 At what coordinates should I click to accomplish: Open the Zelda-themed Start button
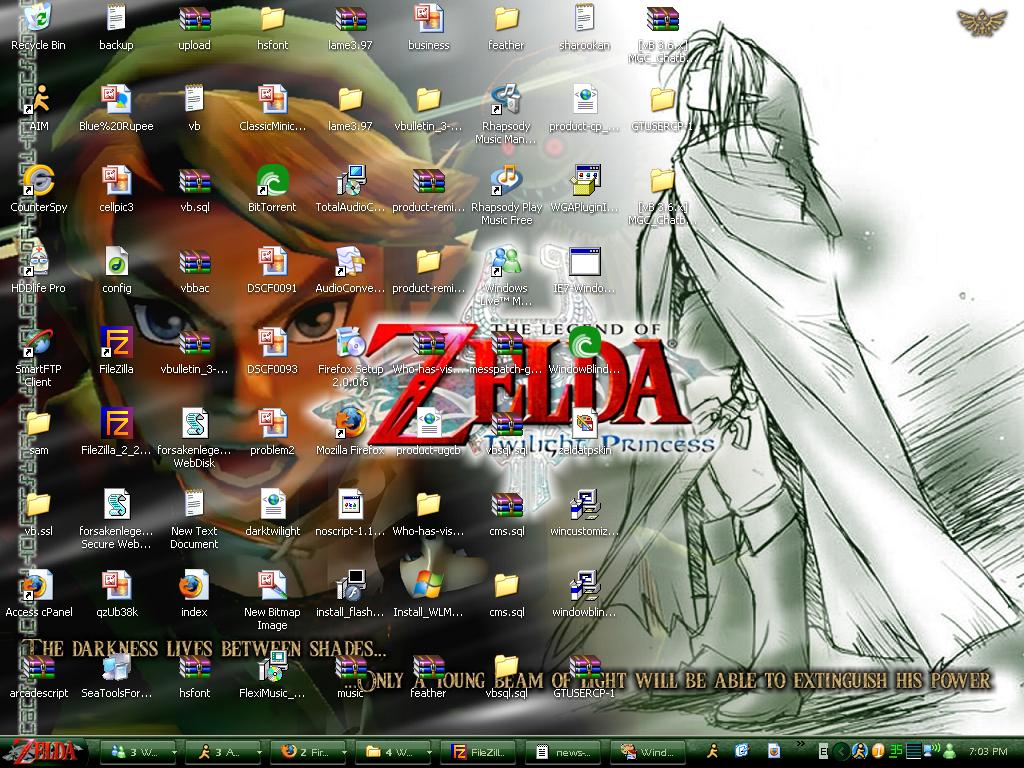43,752
